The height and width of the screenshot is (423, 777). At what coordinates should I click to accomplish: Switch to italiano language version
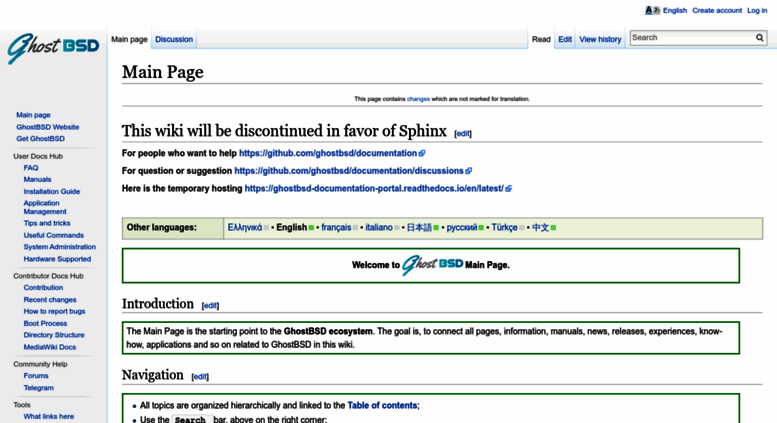pos(379,228)
